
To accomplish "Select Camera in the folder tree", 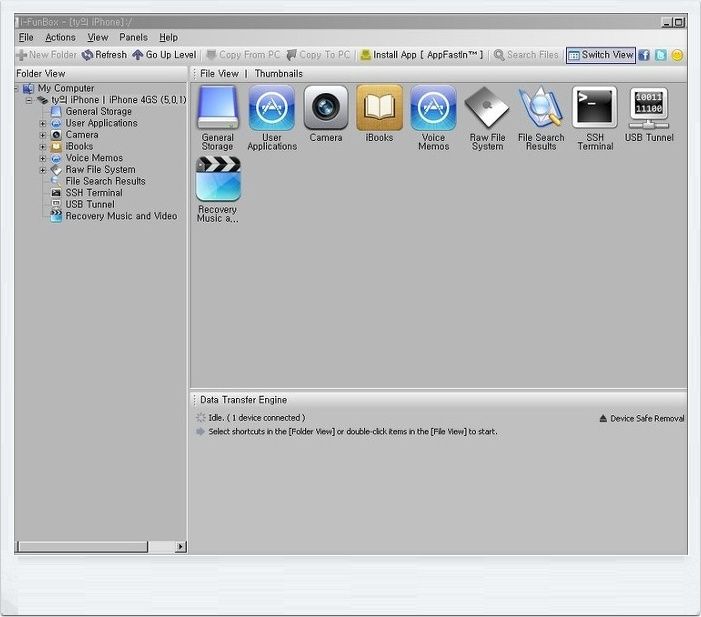I will (82, 135).
